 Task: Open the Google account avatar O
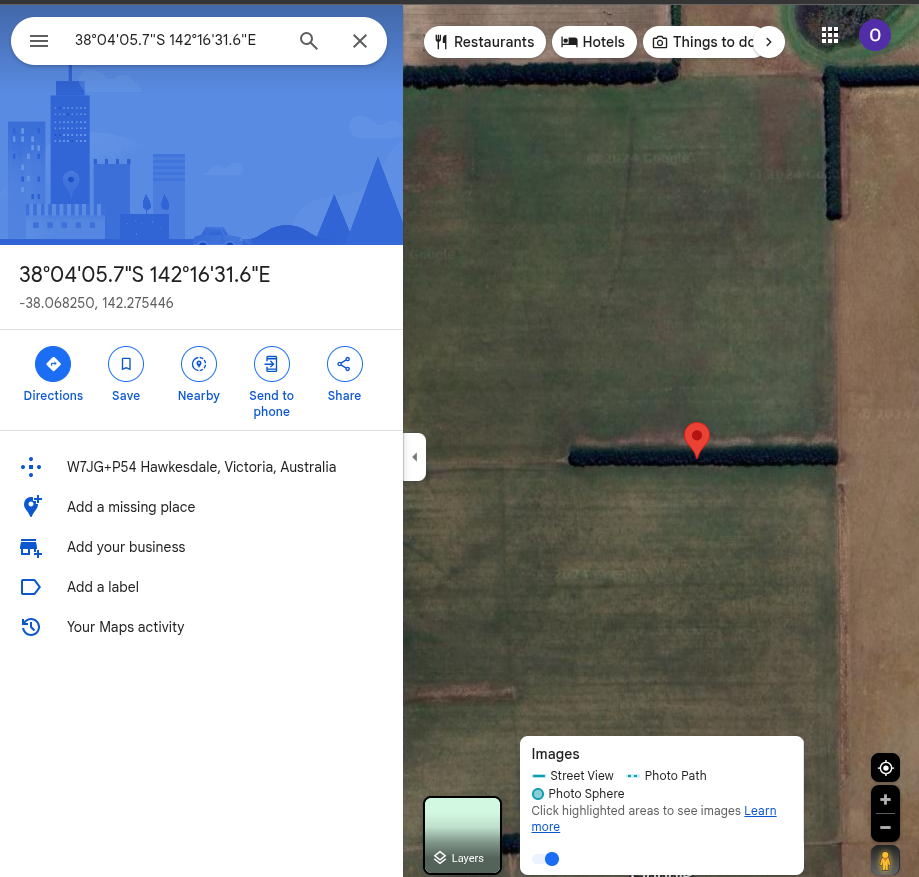point(874,35)
